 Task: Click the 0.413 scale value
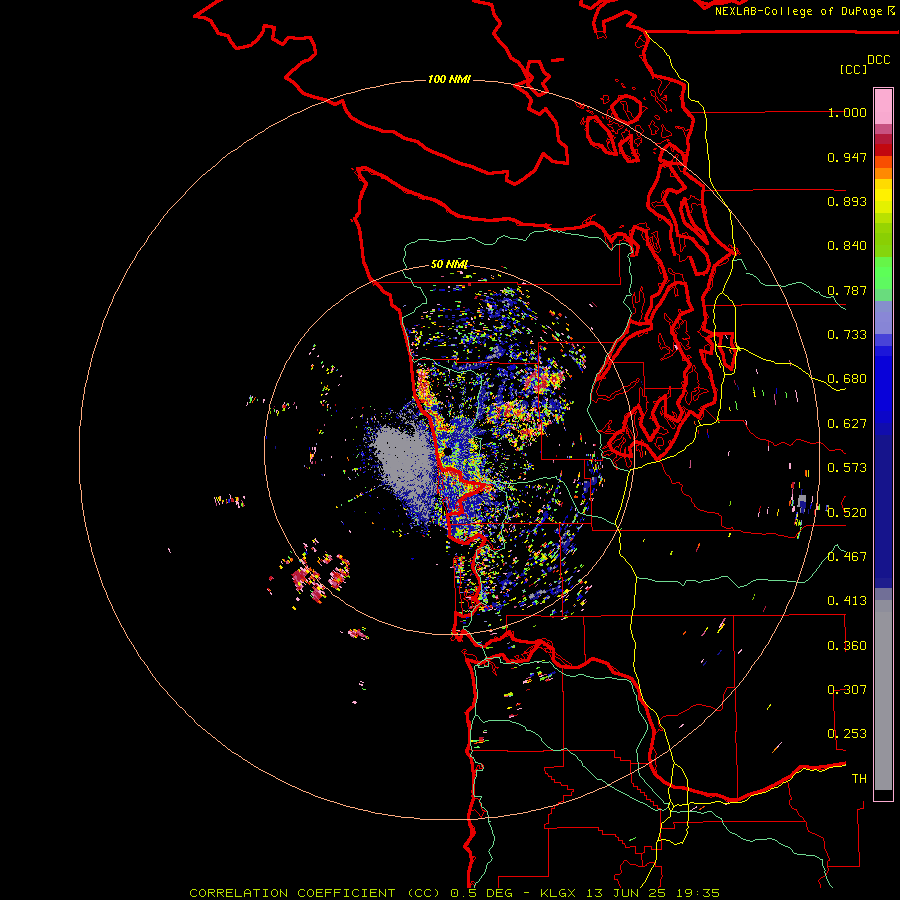(x=847, y=601)
